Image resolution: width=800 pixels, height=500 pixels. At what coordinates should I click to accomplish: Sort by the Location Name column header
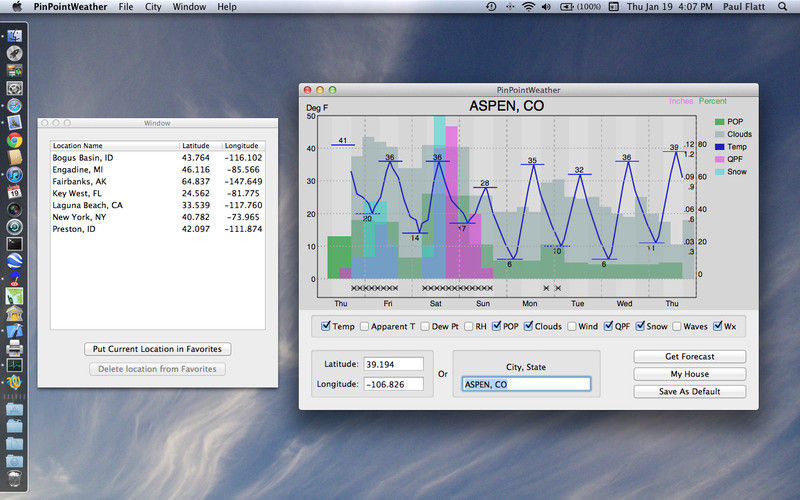(115, 145)
